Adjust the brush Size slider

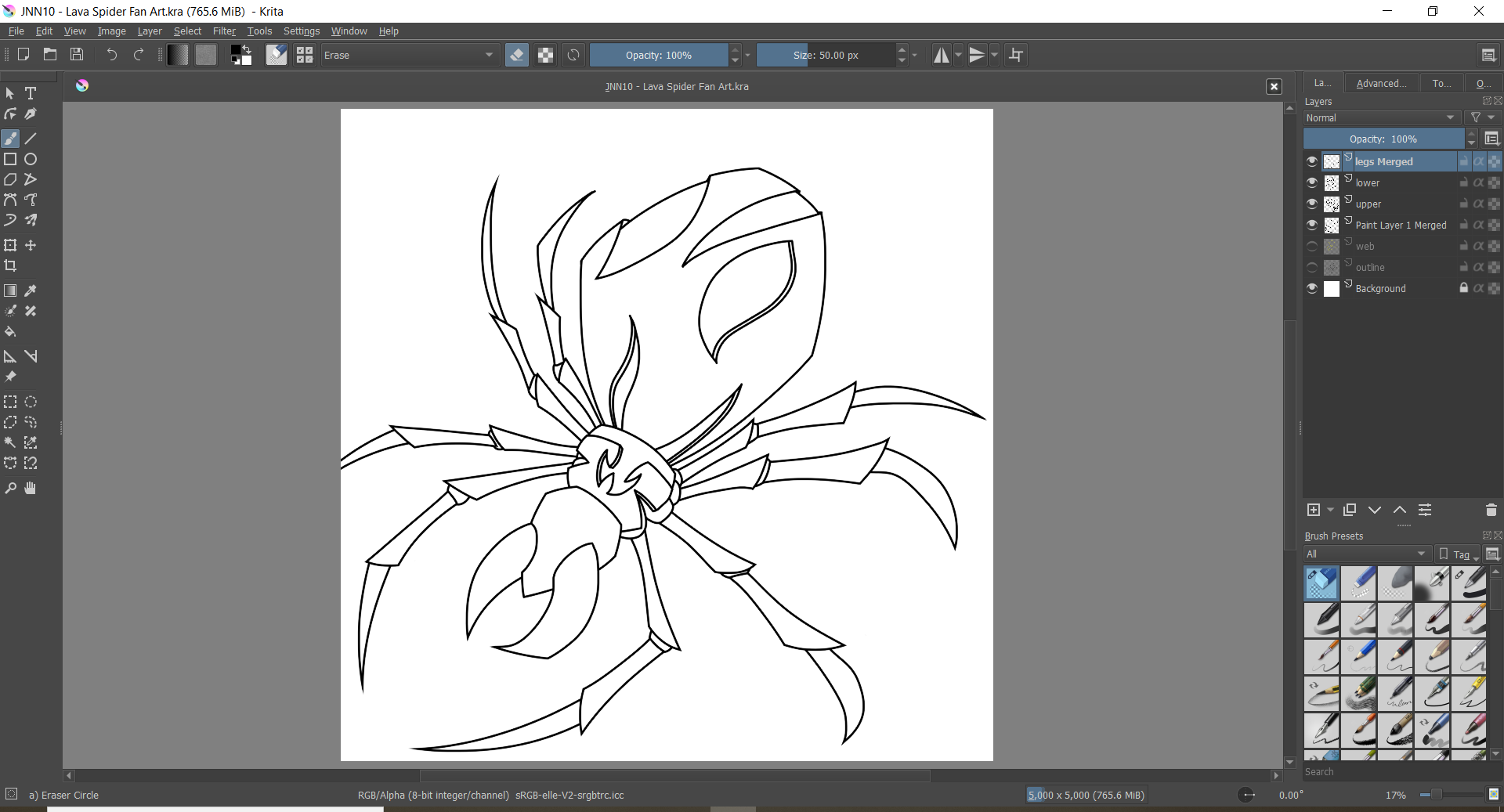point(826,55)
